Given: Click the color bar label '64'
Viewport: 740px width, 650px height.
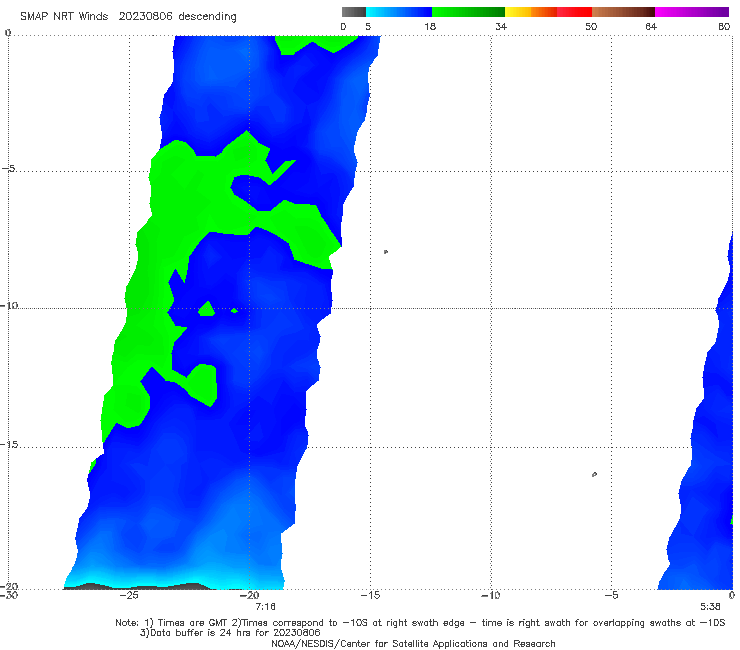Looking at the screenshot, I should point(651,26).
